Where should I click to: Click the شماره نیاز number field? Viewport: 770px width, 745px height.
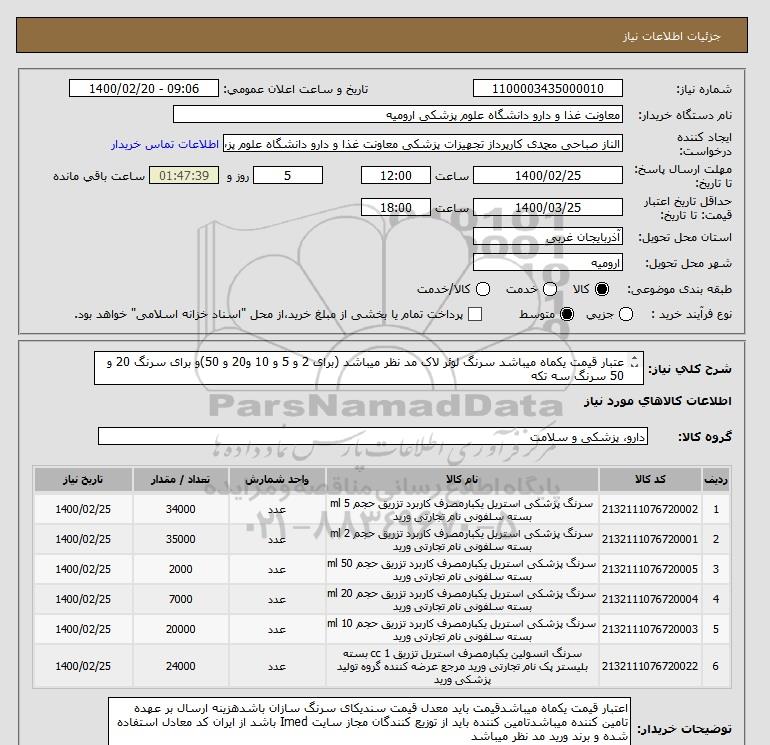(546, 89)
